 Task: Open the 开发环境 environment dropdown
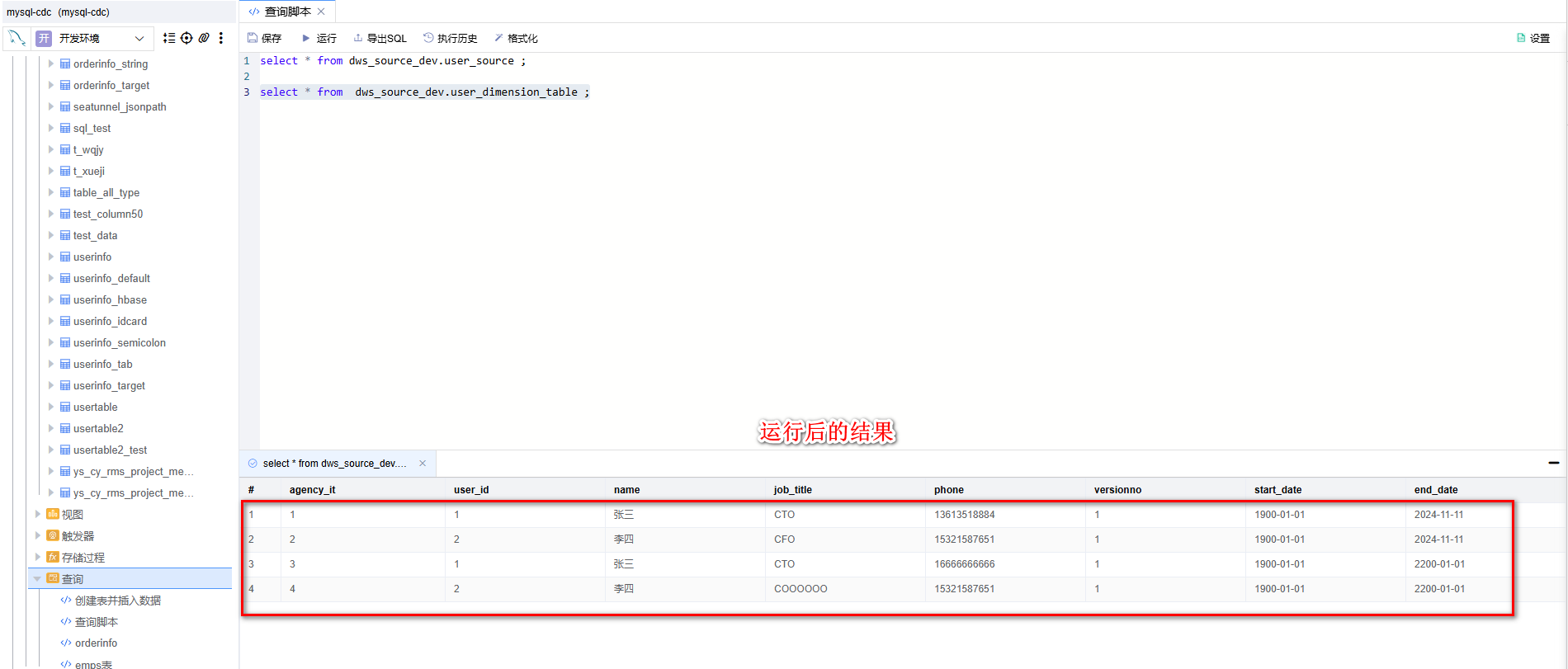coord(91,38)
